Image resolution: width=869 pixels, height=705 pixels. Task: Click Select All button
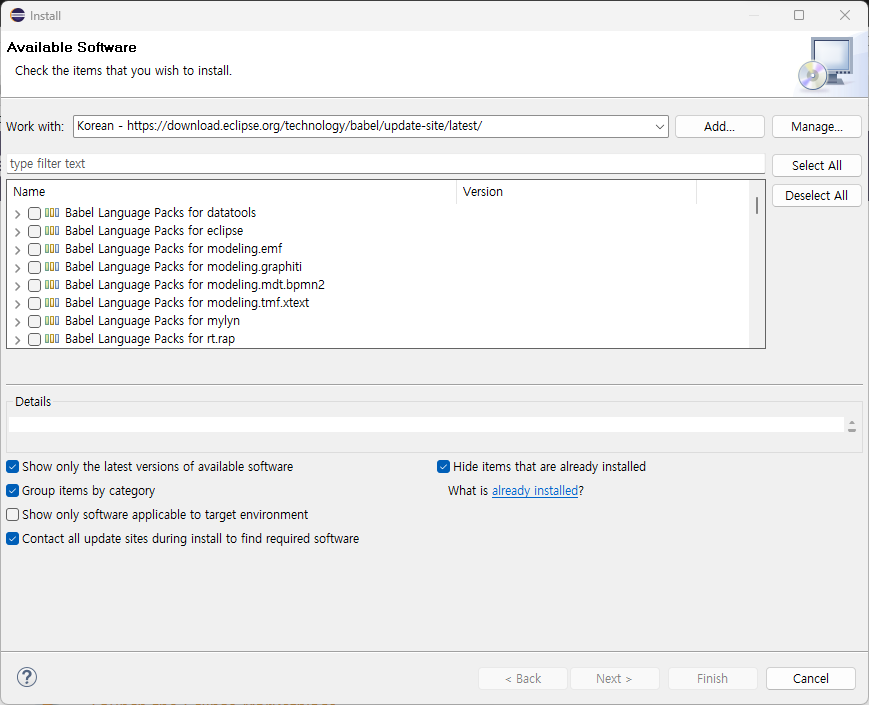pyautogui.click(x=816, y=165)
